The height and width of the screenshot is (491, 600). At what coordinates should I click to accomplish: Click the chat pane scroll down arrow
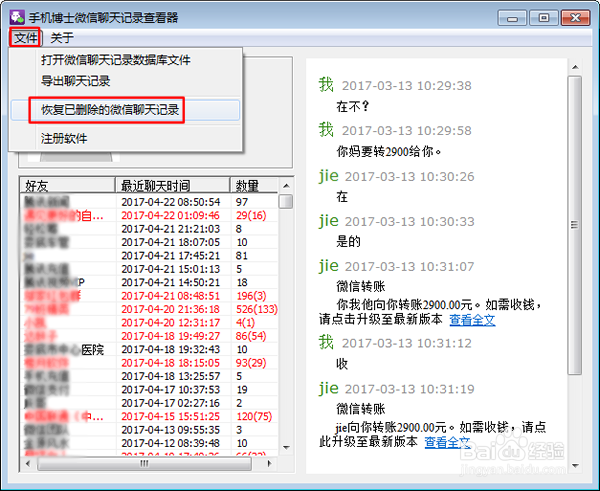pyautogui.click(x=575, y=466)
